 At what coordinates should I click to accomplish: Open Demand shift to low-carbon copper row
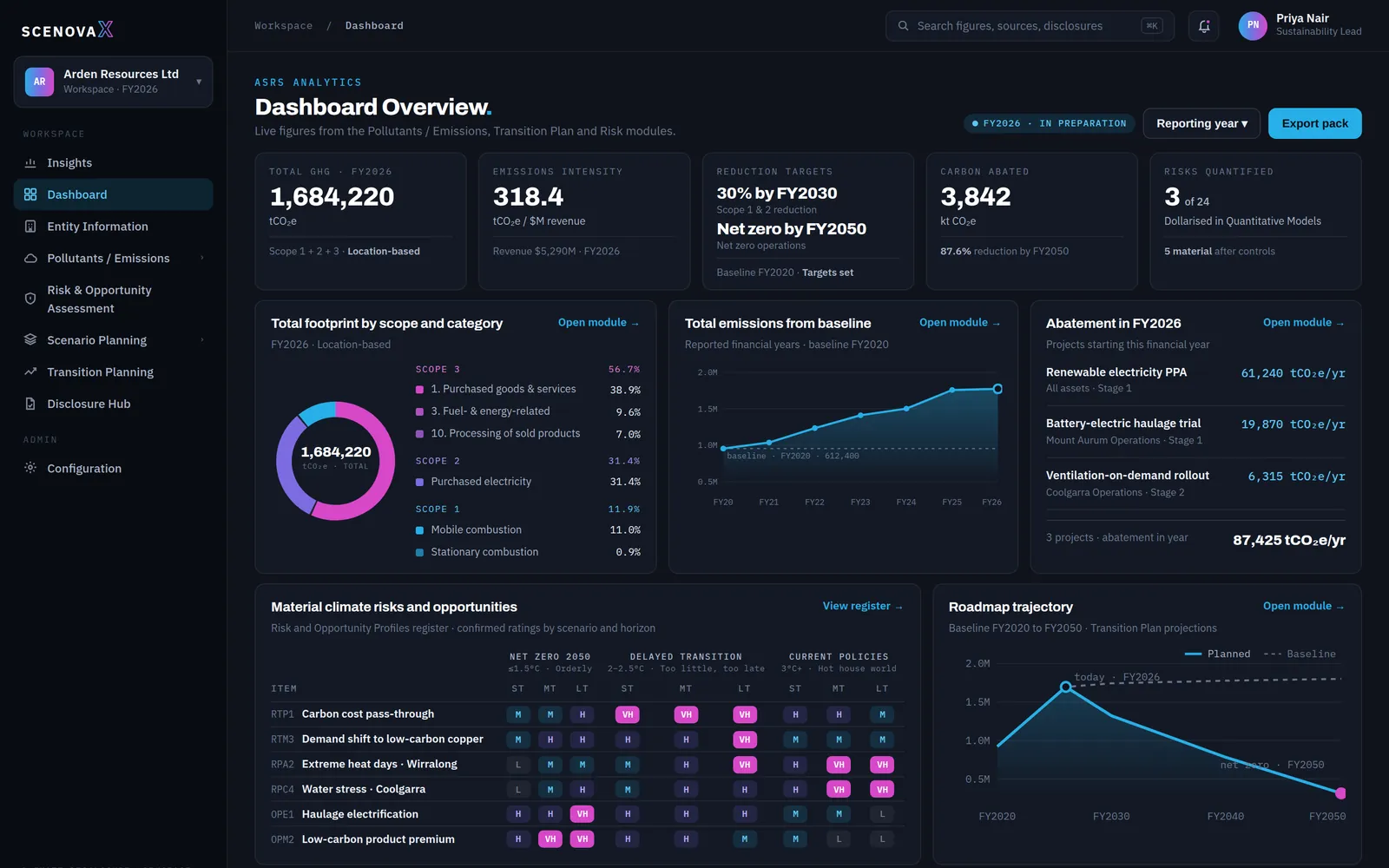(587, 740)
